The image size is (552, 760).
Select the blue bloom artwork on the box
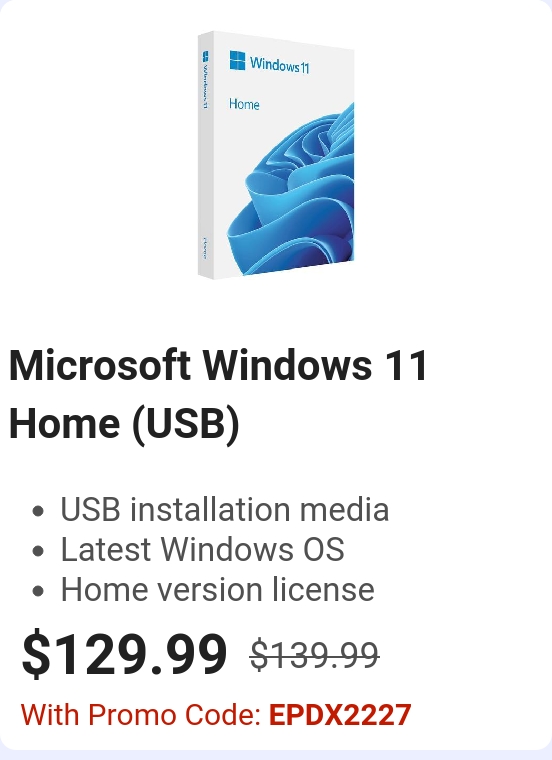click(x=291, y=191)
